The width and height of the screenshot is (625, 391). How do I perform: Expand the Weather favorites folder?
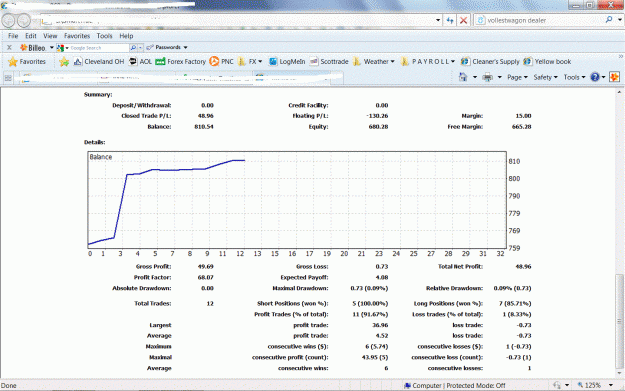374,62
